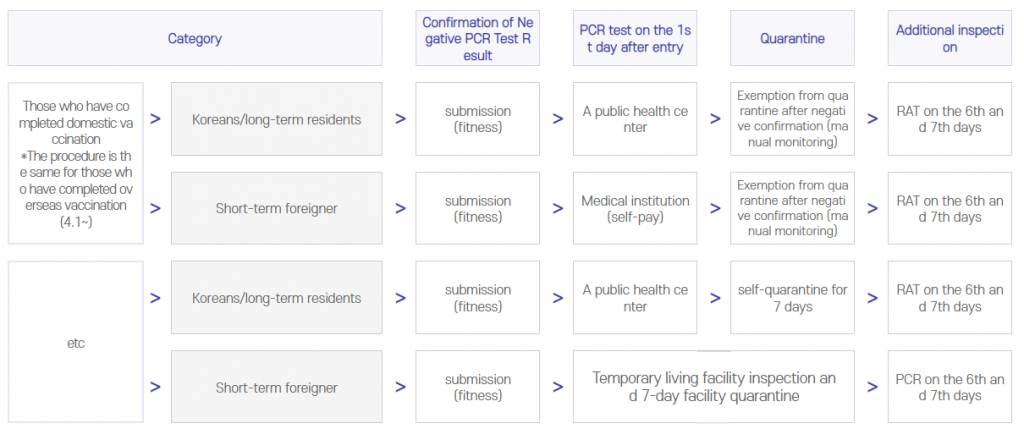Click the arrow before first Koreans/long-term residents
Image resolution: width=1024 pixels, height=429 pixels.
[155, 119]
